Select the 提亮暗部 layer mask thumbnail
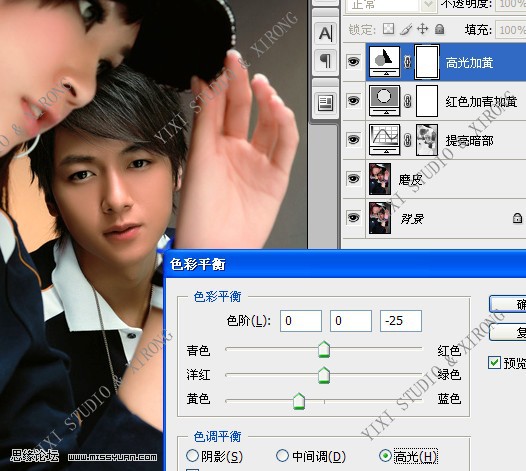This screenshot has width=526, height=471. click(x=427, y=140)
